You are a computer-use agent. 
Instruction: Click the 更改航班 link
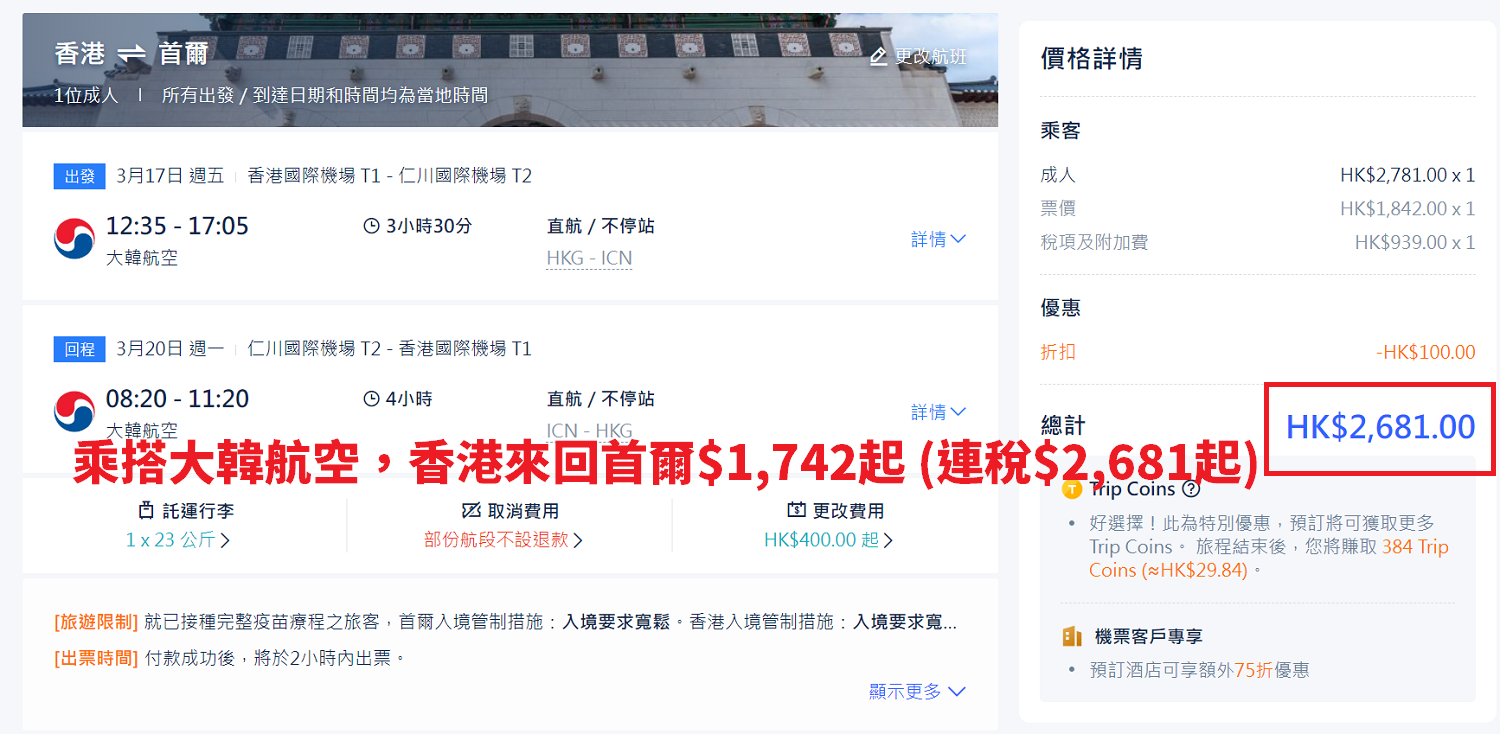931,57
